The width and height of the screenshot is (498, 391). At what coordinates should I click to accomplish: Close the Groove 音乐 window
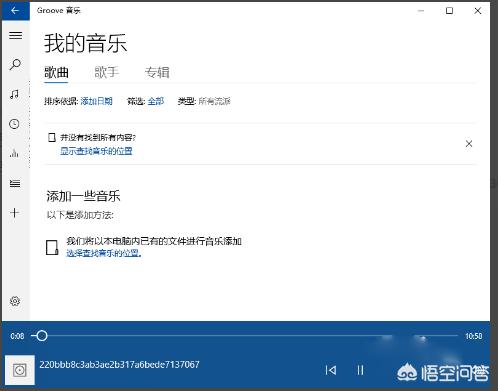[x=478, y=11]
